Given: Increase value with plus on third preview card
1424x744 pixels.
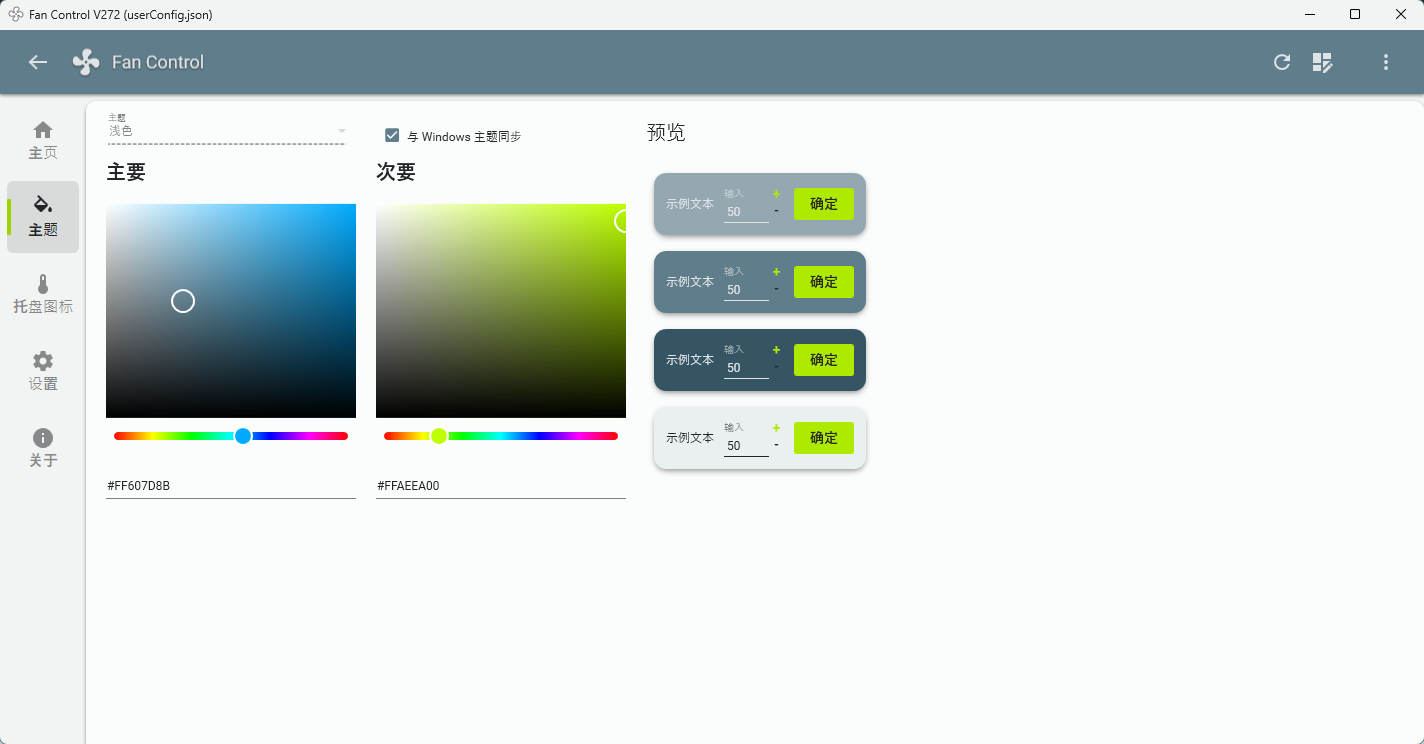Looking at the screenshot, I should pyautogui.click(x=776, y=350).
